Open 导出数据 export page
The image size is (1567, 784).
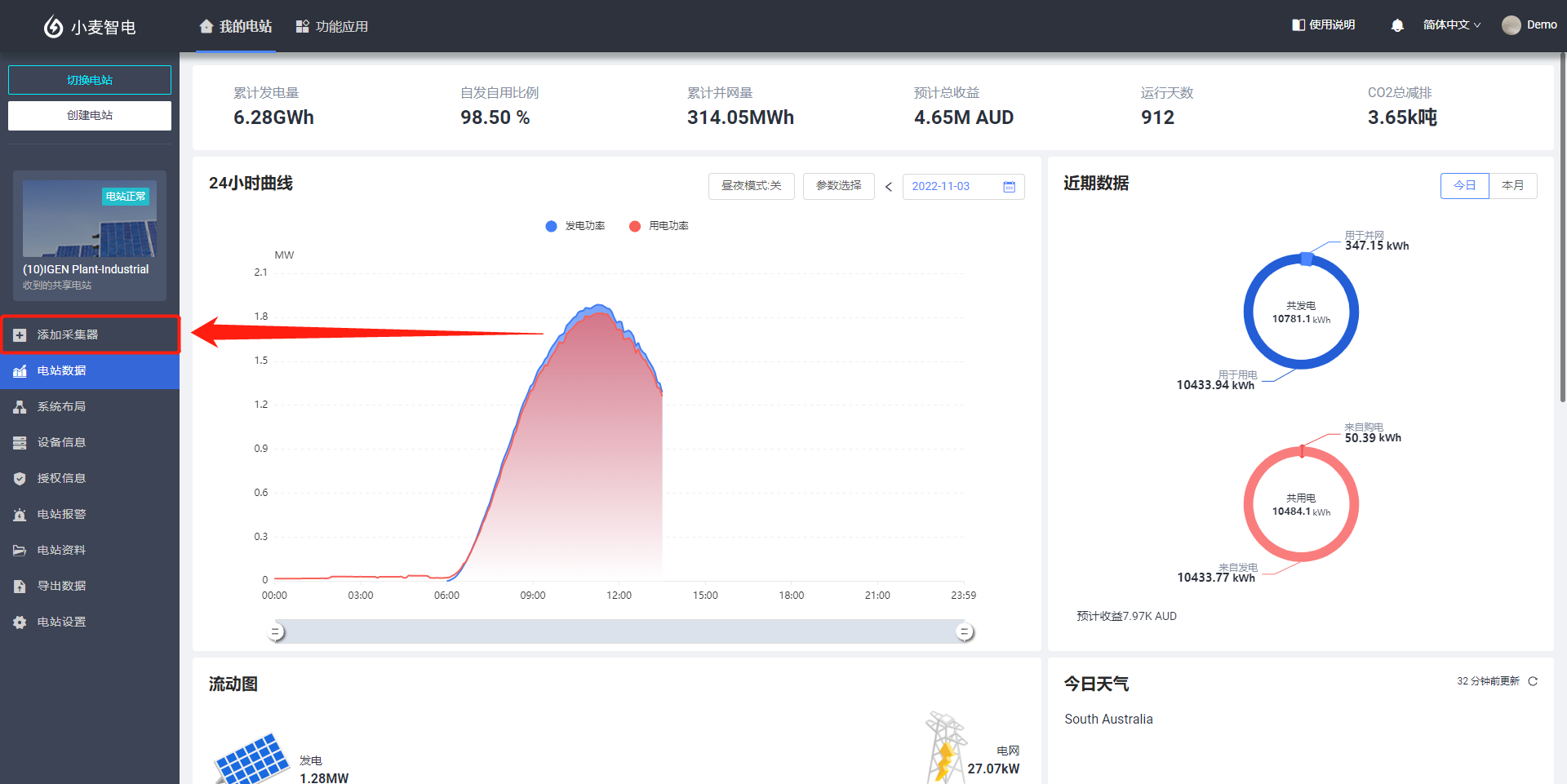click(x=61, y=586)
